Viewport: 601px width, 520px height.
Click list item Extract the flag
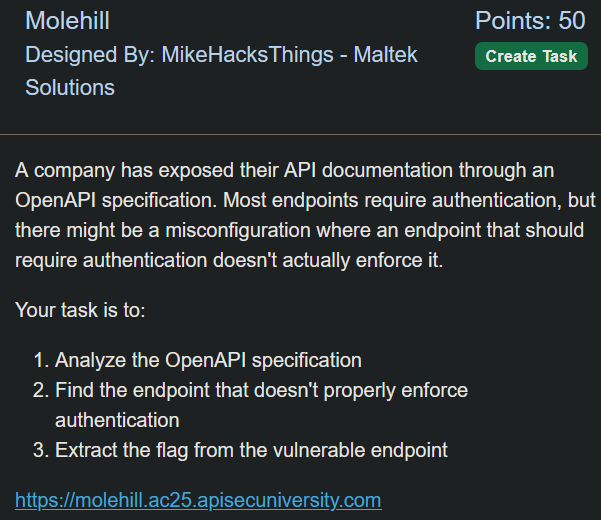click(x=251, y=450)
